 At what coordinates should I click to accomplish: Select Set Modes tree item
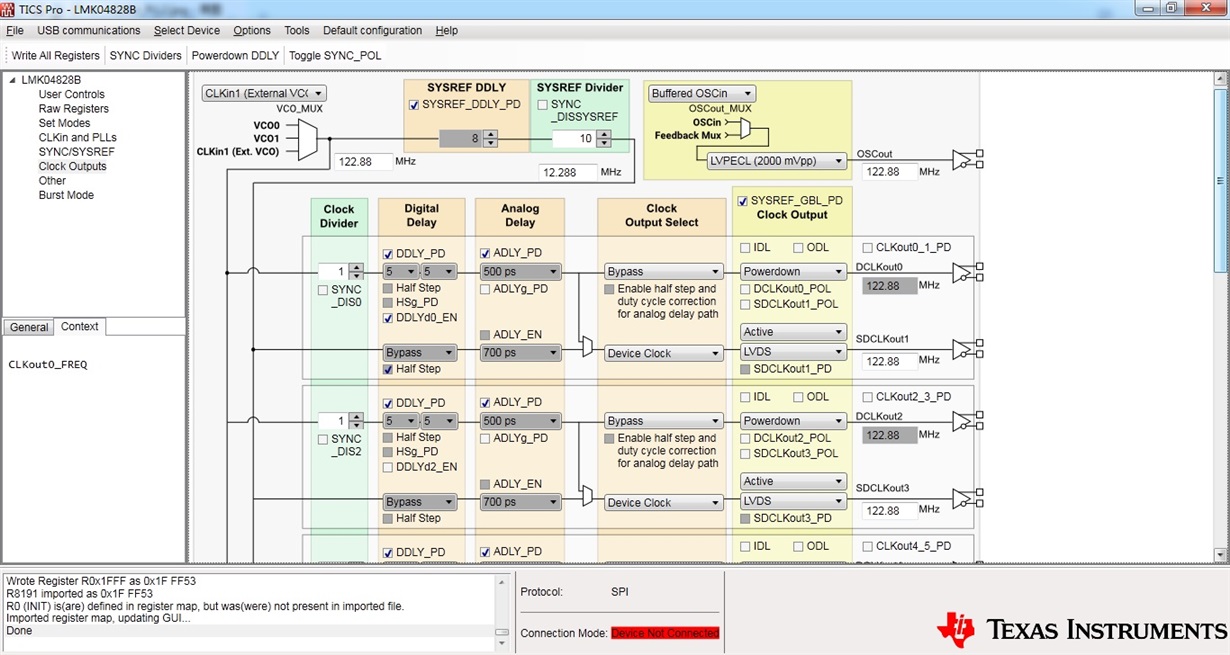click(x=65, y=123)
